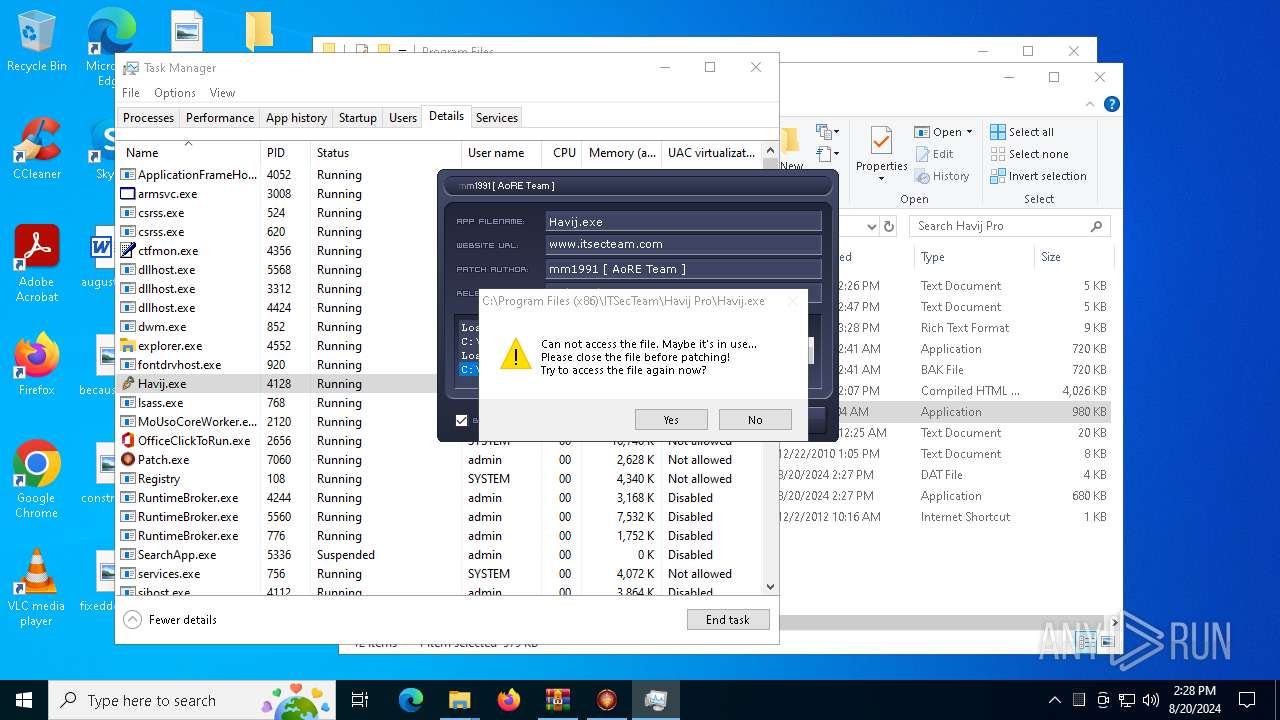Open the taskbar clock showing 2:28 PM

(x=1193, y=700)
